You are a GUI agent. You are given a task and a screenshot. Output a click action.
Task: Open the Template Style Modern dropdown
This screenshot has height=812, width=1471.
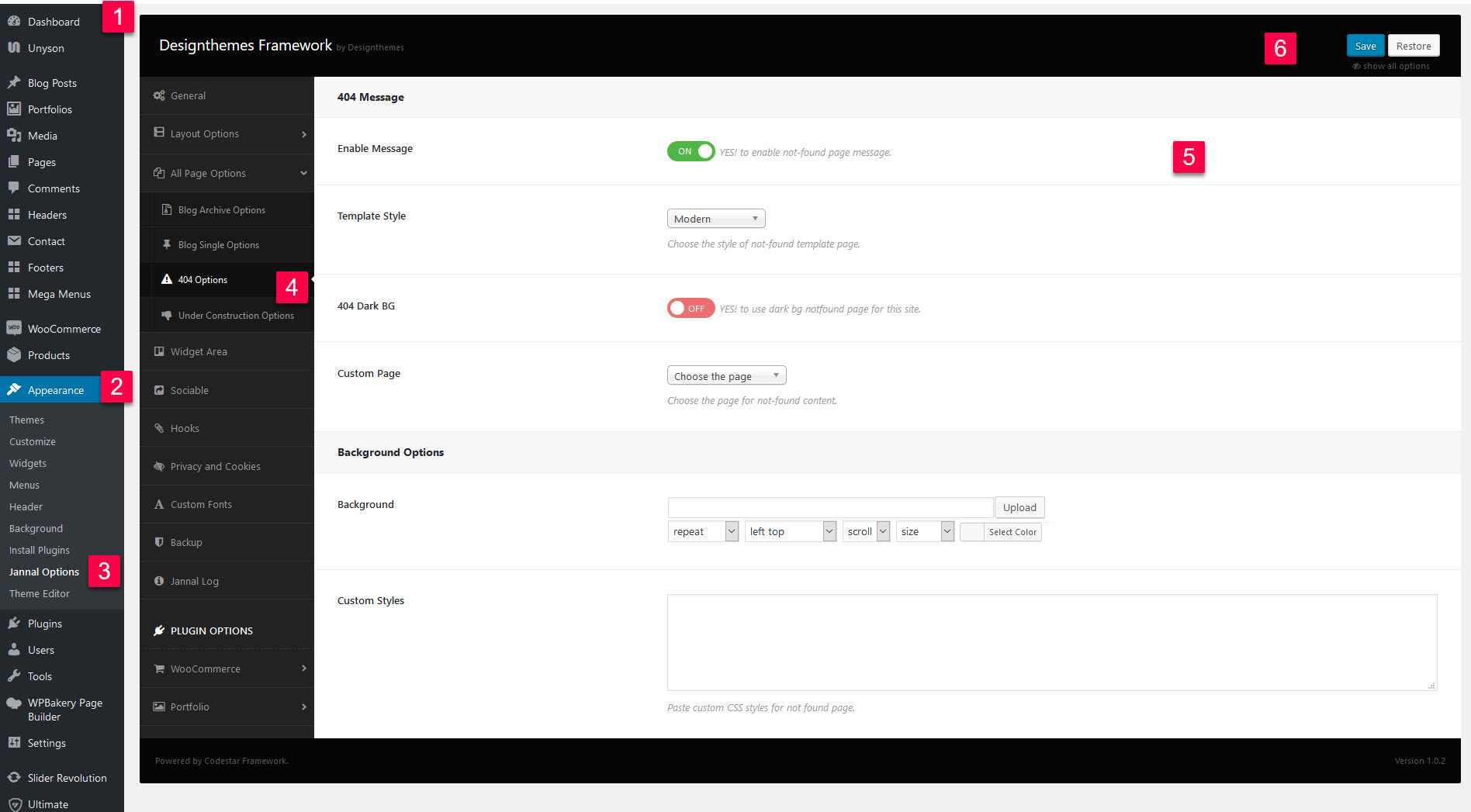(716, 219)
